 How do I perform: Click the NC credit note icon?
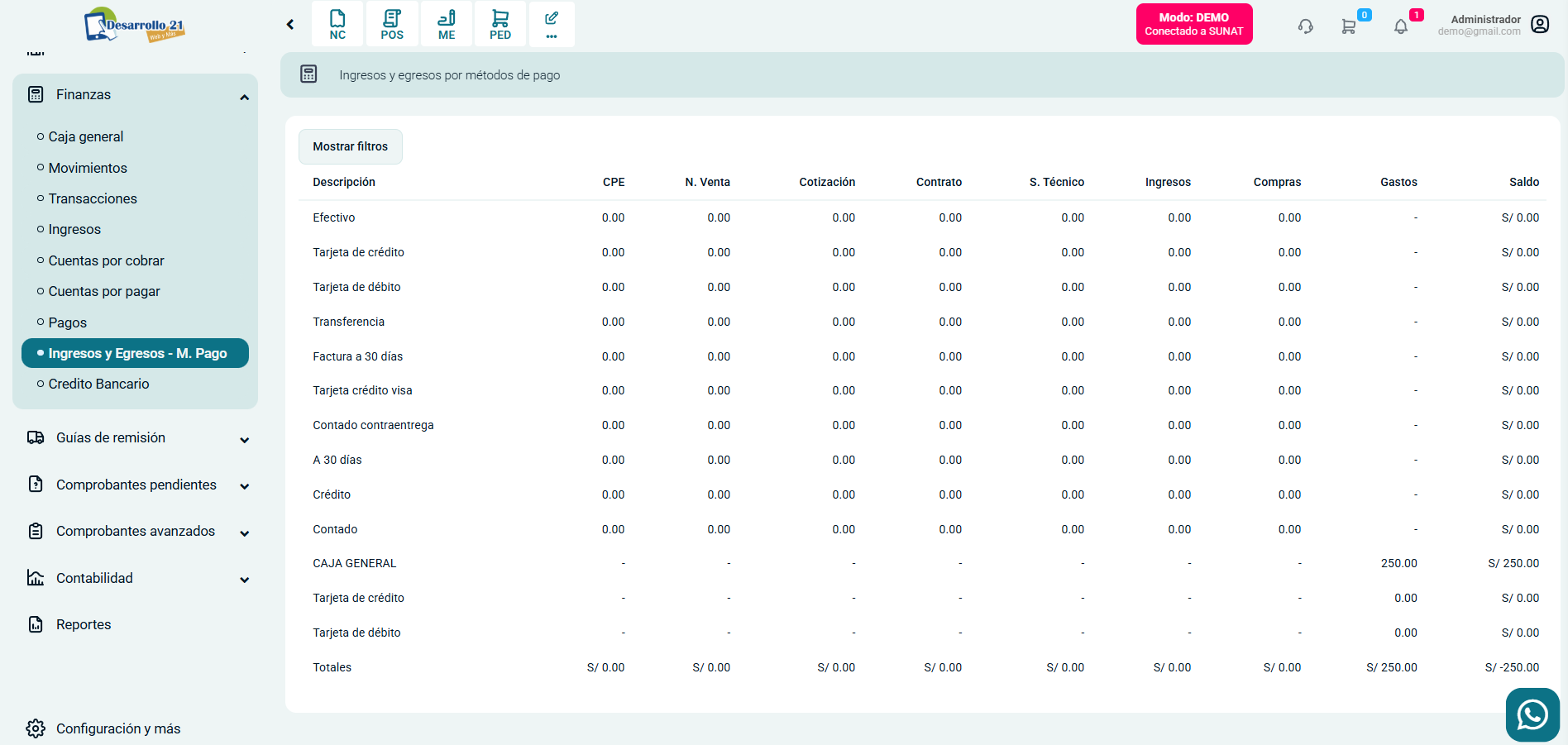[337, 24]
